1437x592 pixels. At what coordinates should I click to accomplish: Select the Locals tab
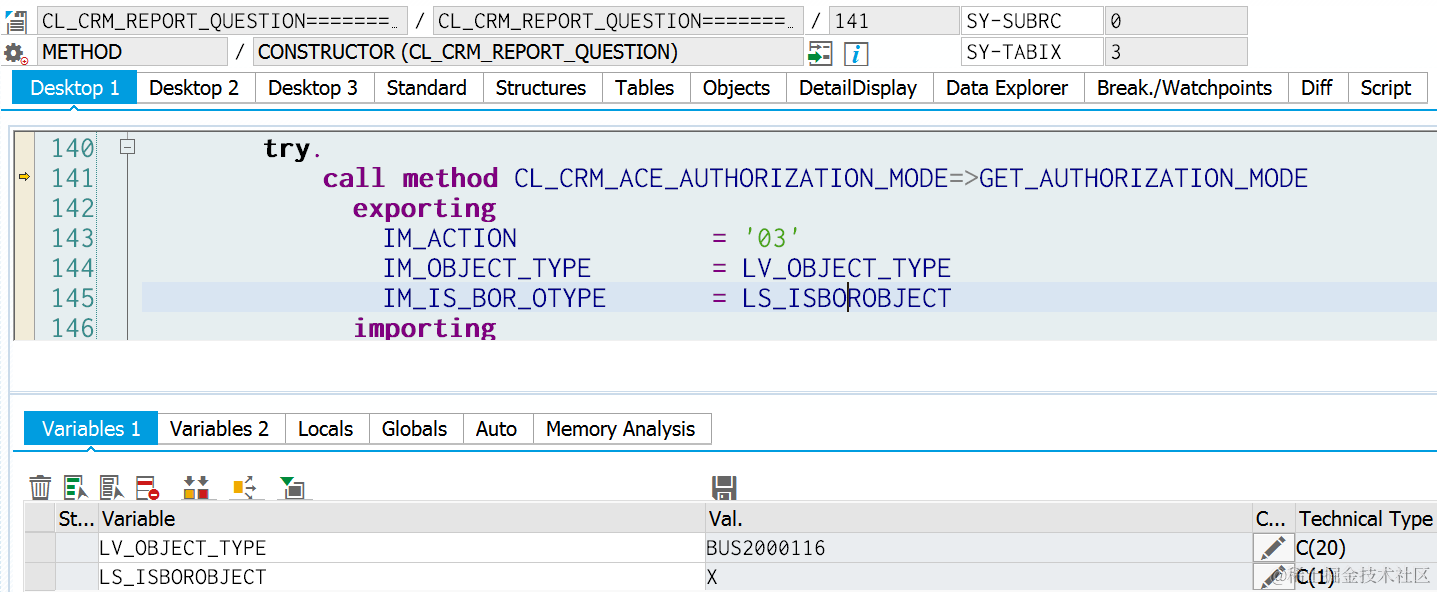point(326,429)
